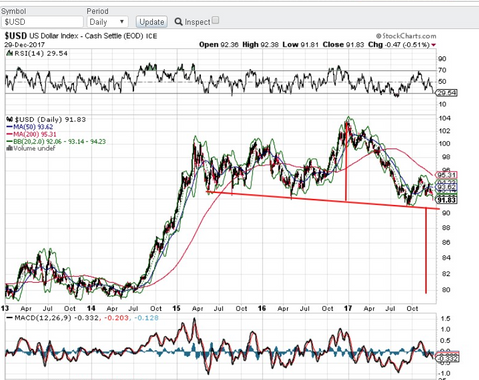479x380 pixels.
Task: Click the $USD (Daily) 91.83 legend label
Action: [46, 119]
